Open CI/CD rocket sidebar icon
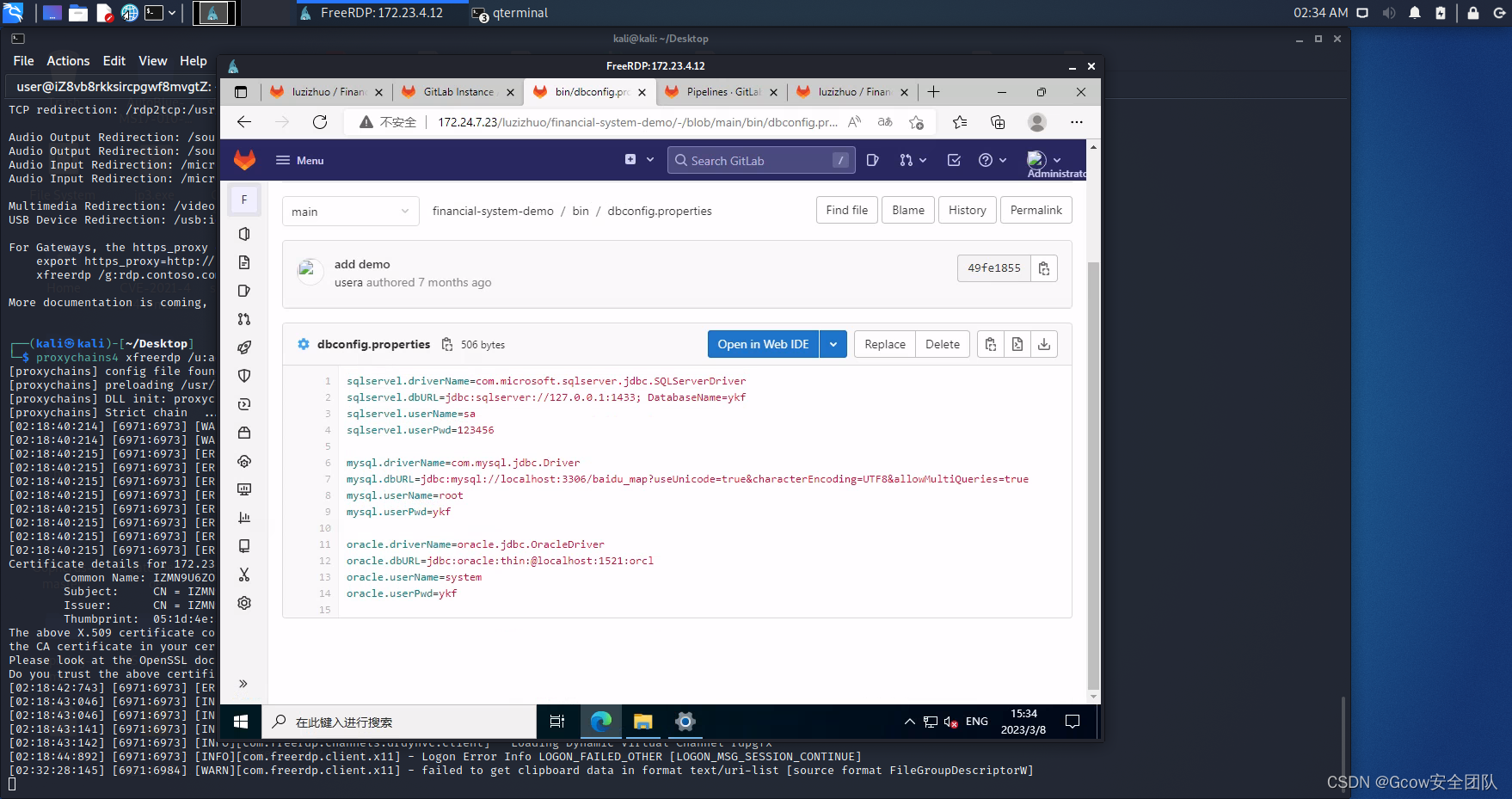 pyautogui.click(x=244, y=347)
